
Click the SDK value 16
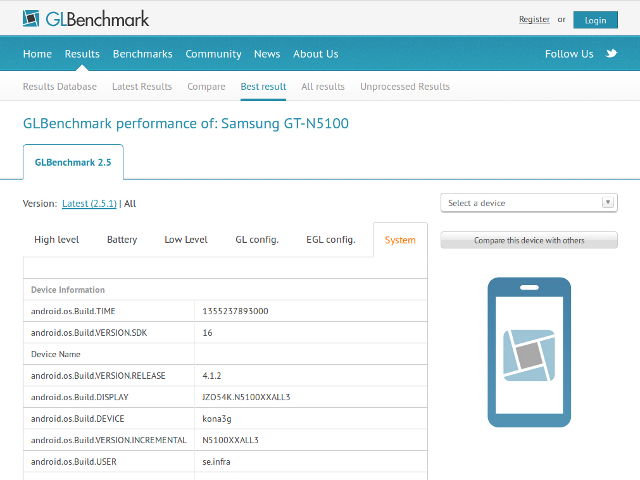click(x=207, y=333)
